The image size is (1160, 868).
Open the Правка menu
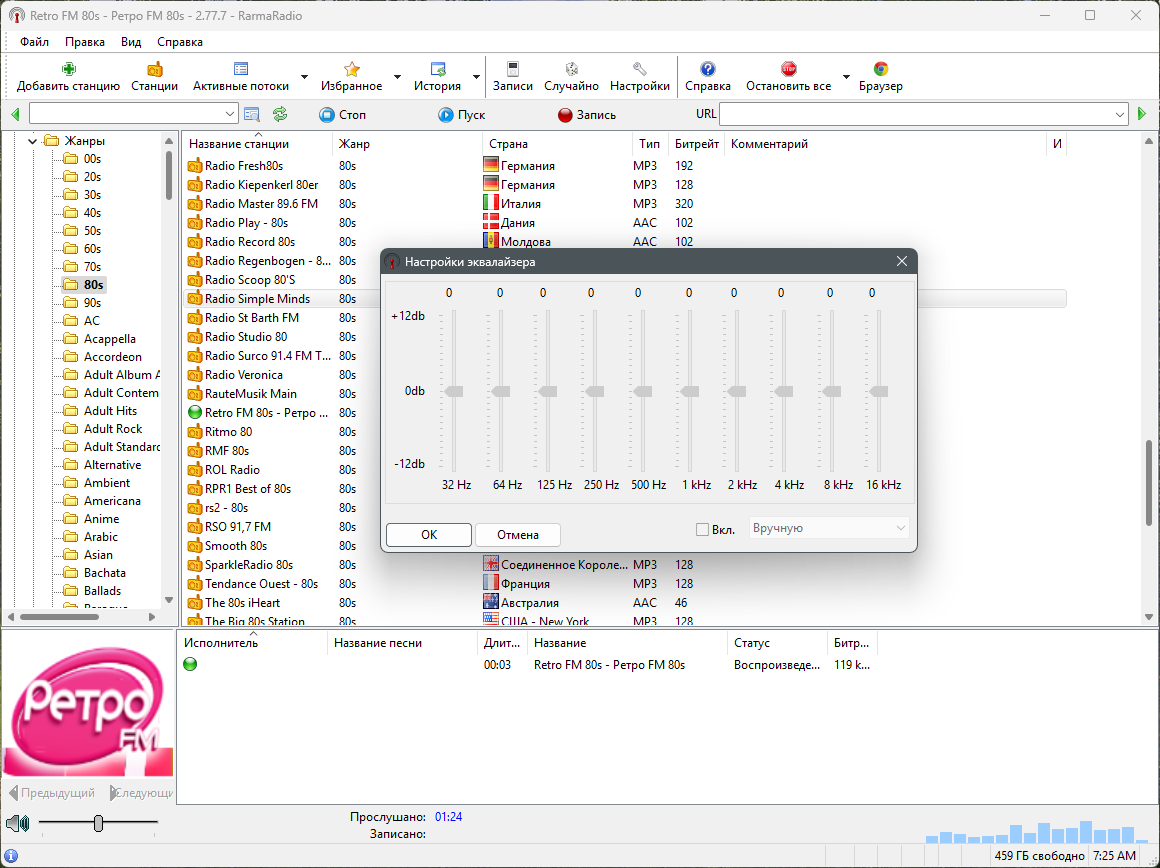point(85,42)
